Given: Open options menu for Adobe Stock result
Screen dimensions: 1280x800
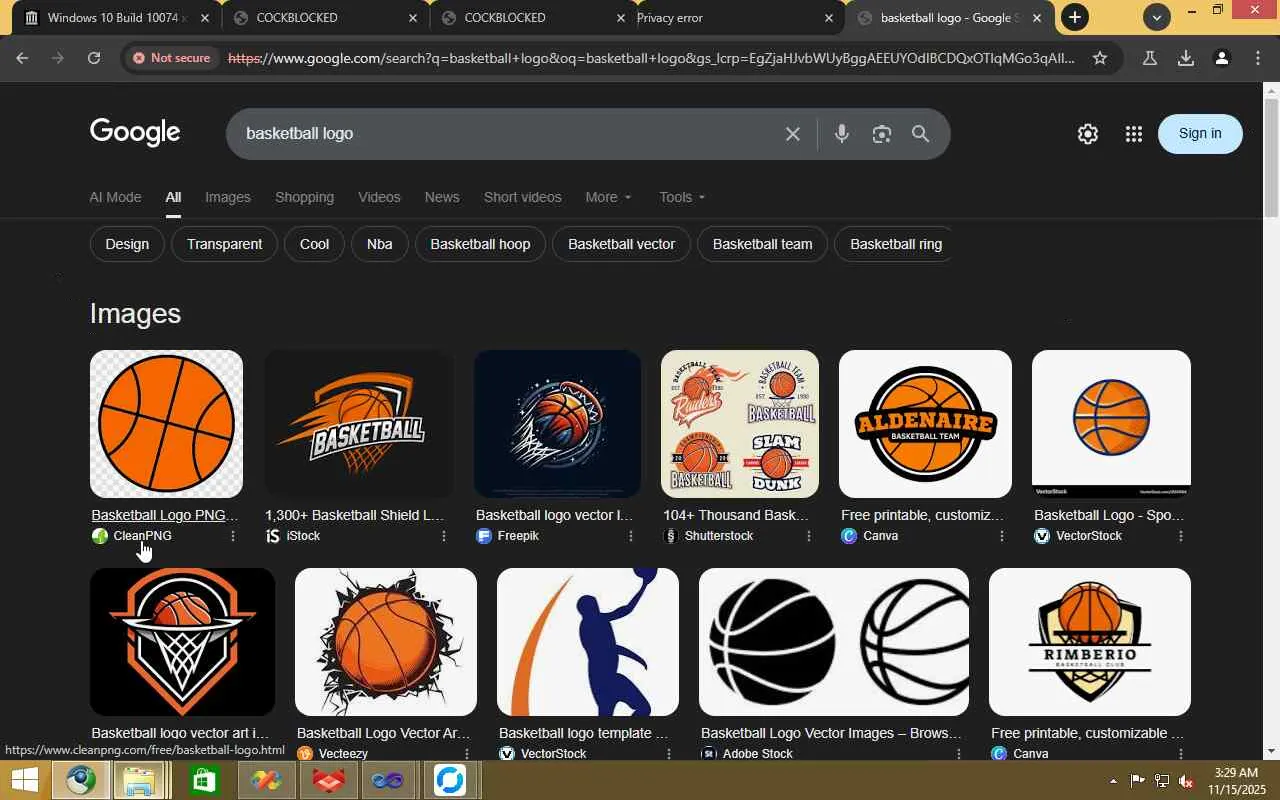Looking at the screenshot, I should click(958, 754).
